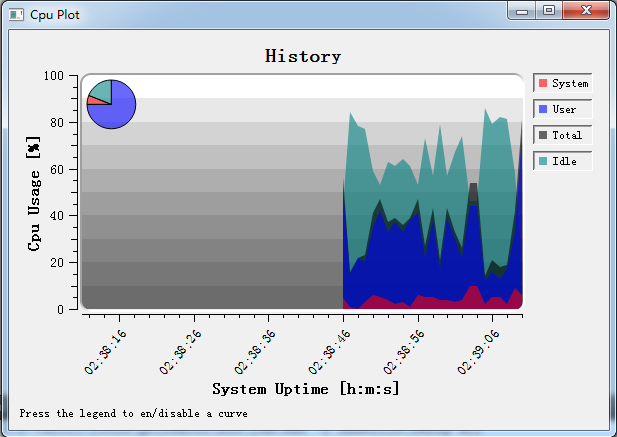Click the 02:38:56 time axis label
617x437 pixels.
pyautogui.click(x=404, y=352)
